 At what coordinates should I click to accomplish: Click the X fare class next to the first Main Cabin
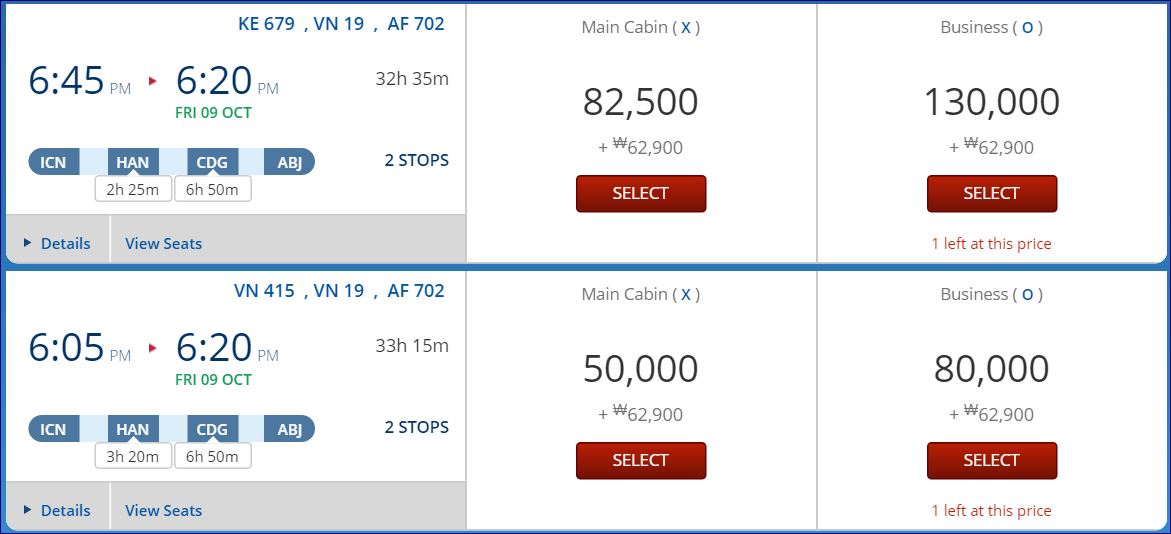coord(686,28)
